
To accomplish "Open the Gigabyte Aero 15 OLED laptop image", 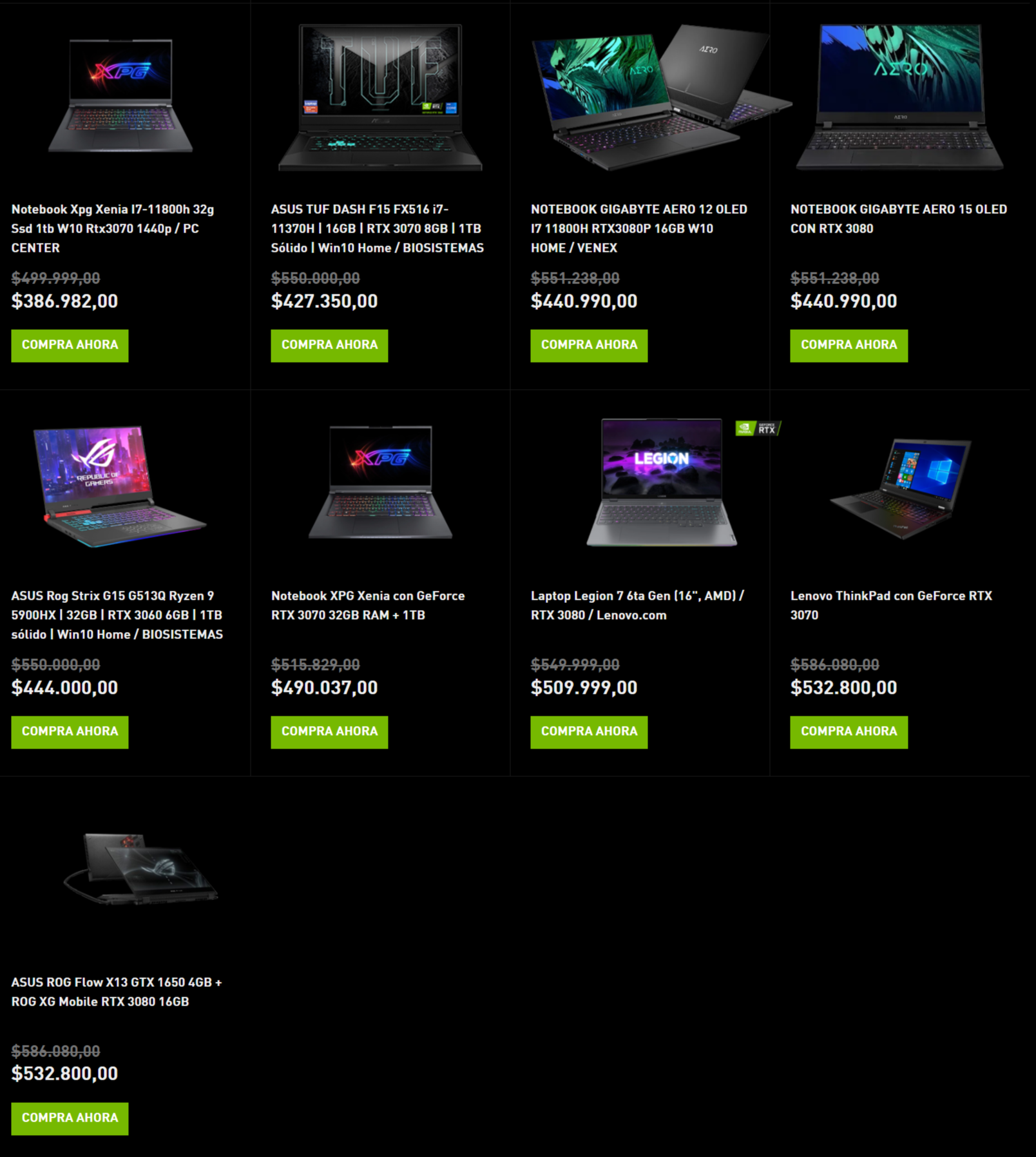I will pos(899,97).
